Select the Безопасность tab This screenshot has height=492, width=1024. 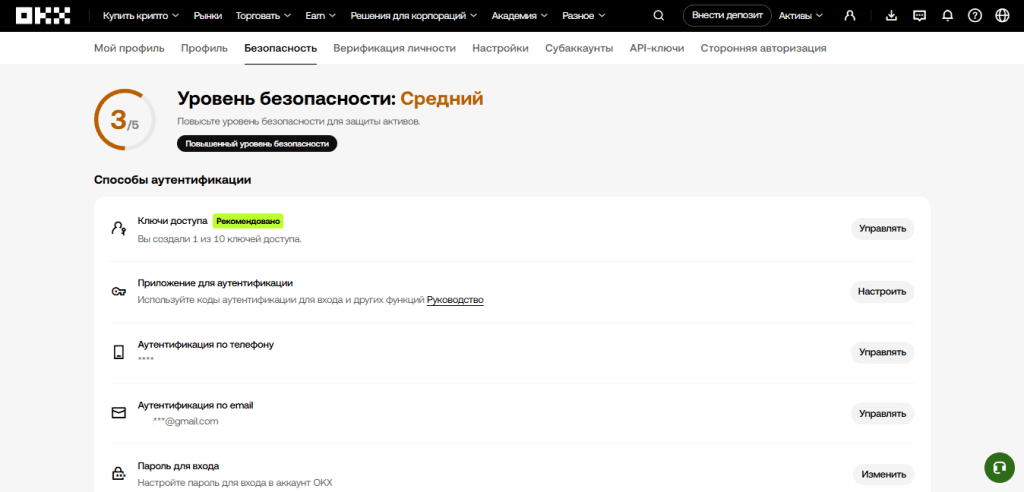coord(281,48)
